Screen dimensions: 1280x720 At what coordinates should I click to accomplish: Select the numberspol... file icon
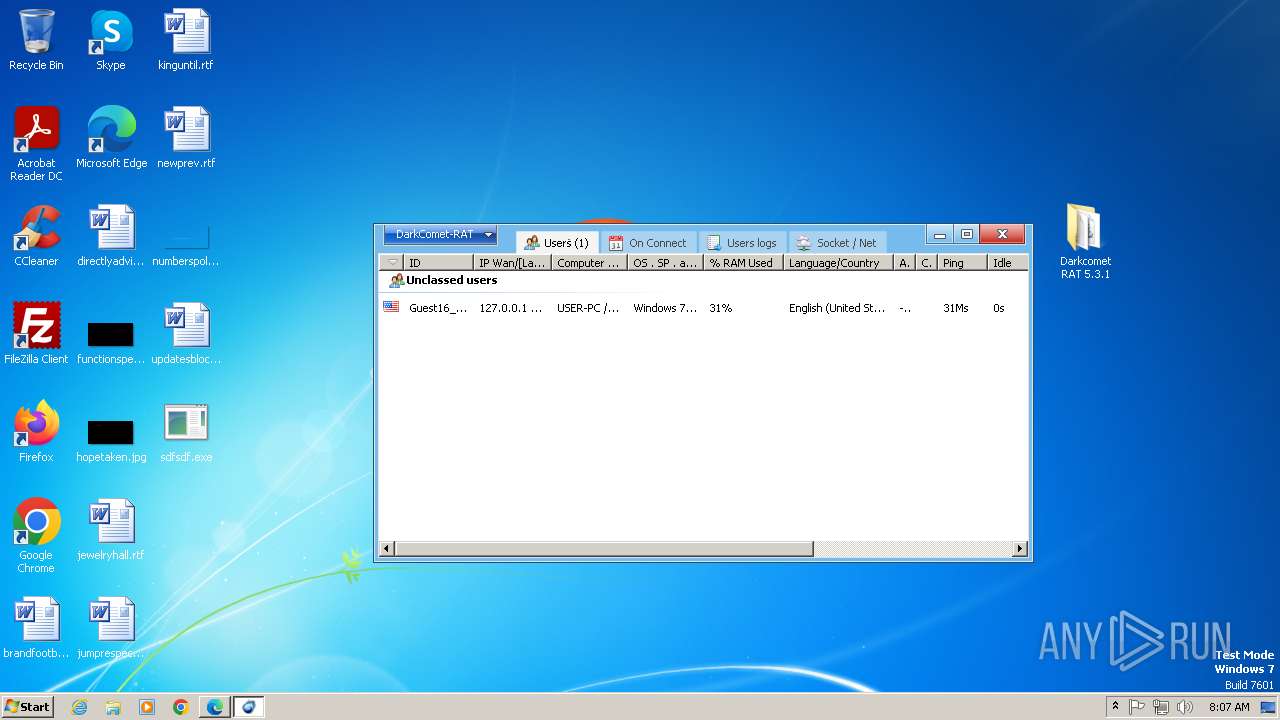[x=186, y=246]
